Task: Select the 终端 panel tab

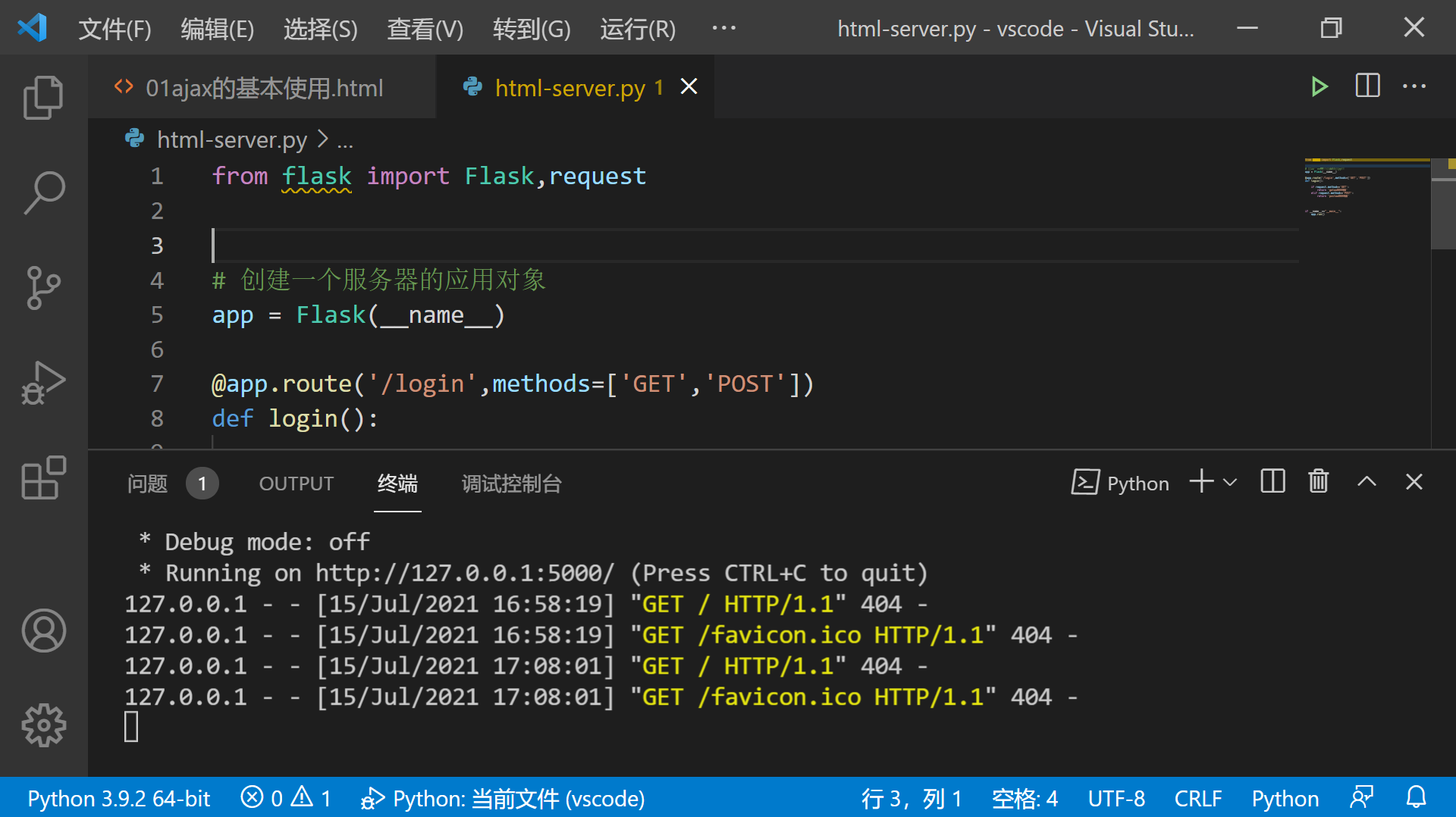Action: tap(397, 484)
